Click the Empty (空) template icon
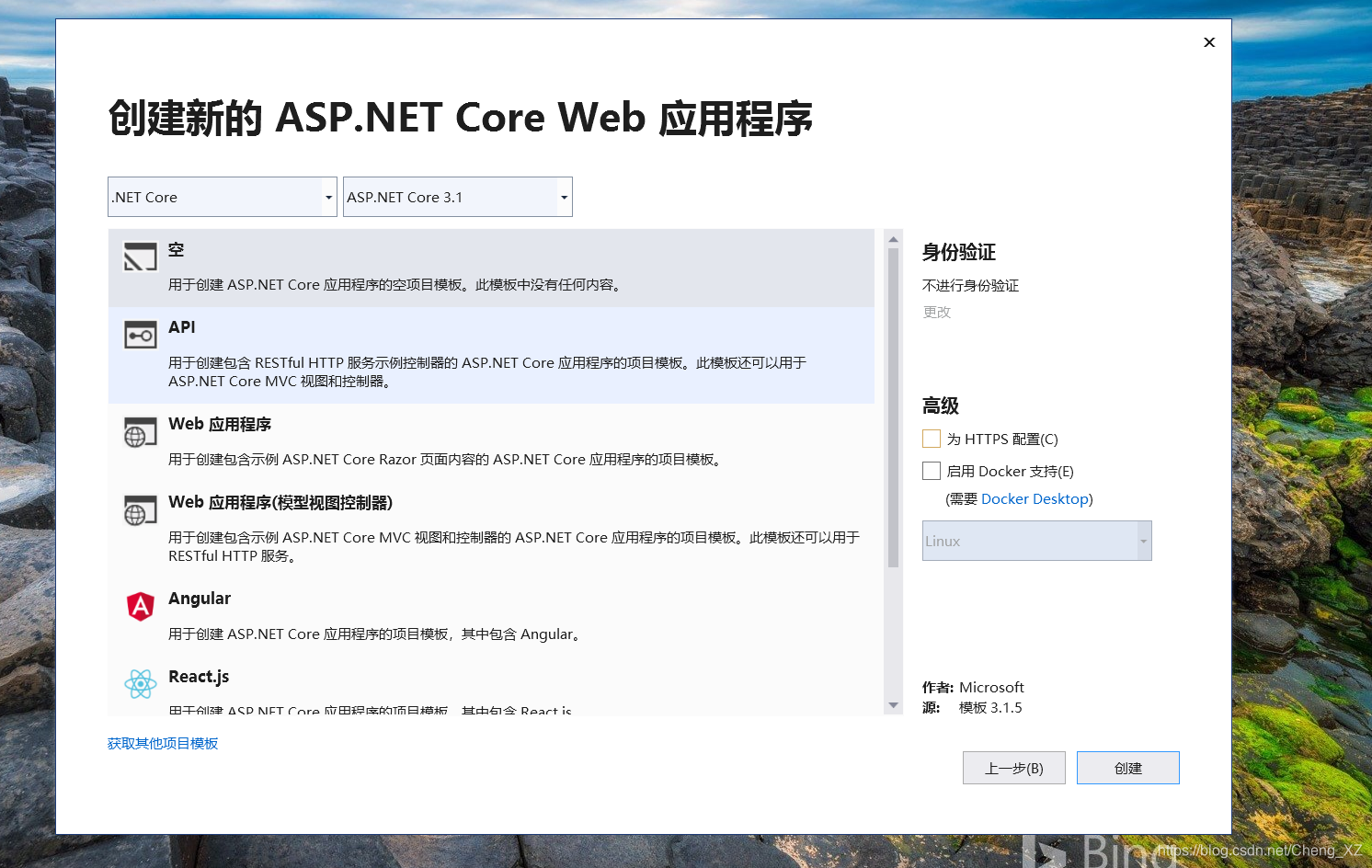This screenshot has width=1372, height=868. point(141,257)
